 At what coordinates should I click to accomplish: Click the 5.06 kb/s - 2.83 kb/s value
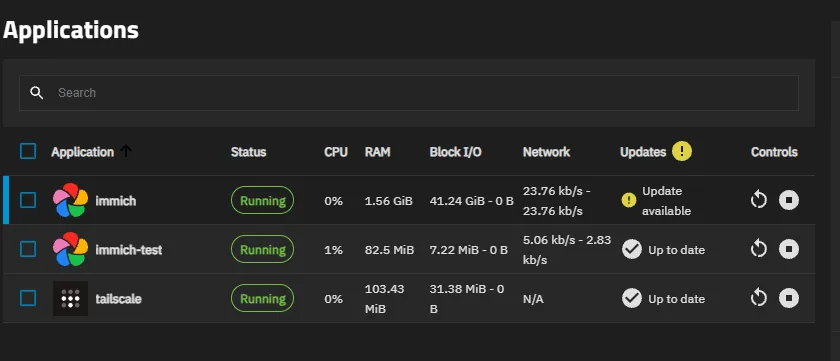click(567, 250)
